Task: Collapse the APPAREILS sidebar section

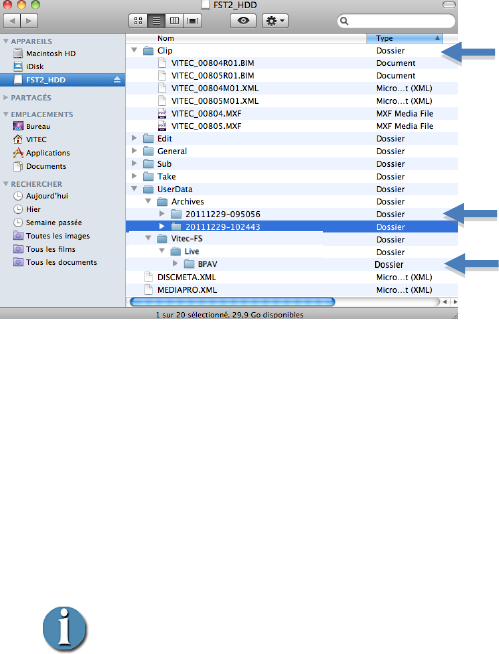Action: click(x=6, y=41)
